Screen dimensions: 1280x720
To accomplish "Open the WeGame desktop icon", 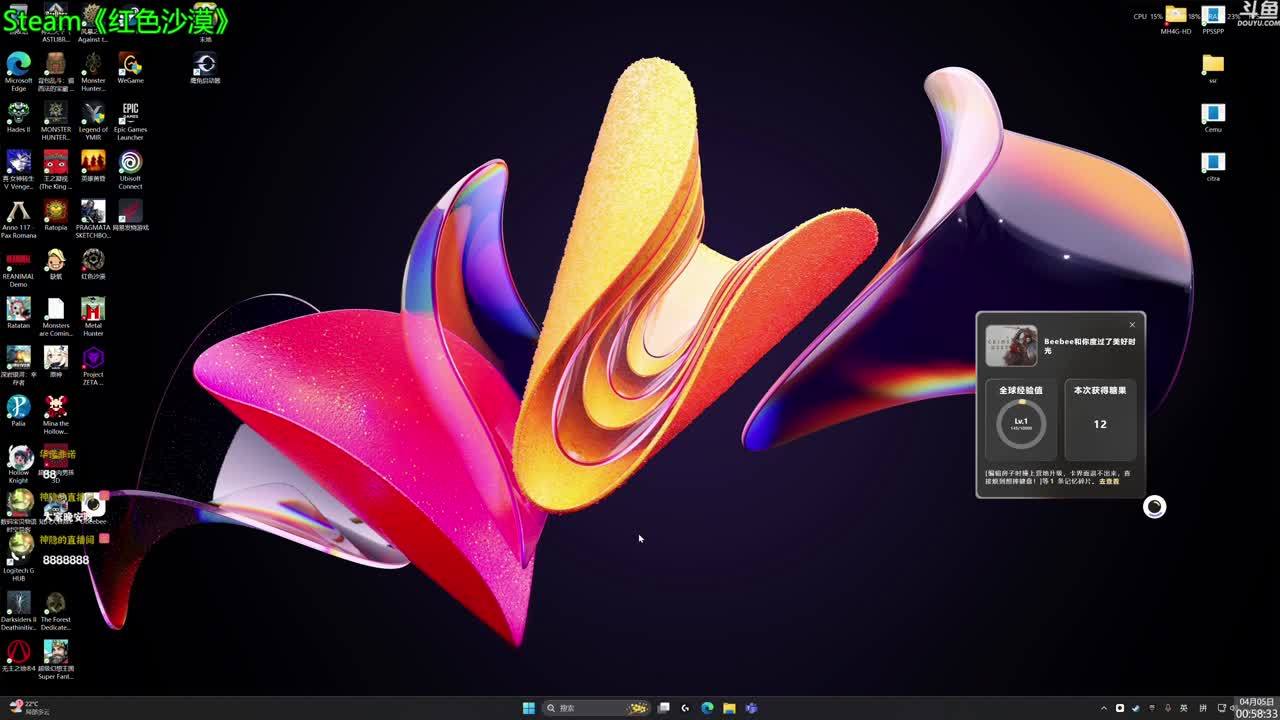I will tap(130, 64).
